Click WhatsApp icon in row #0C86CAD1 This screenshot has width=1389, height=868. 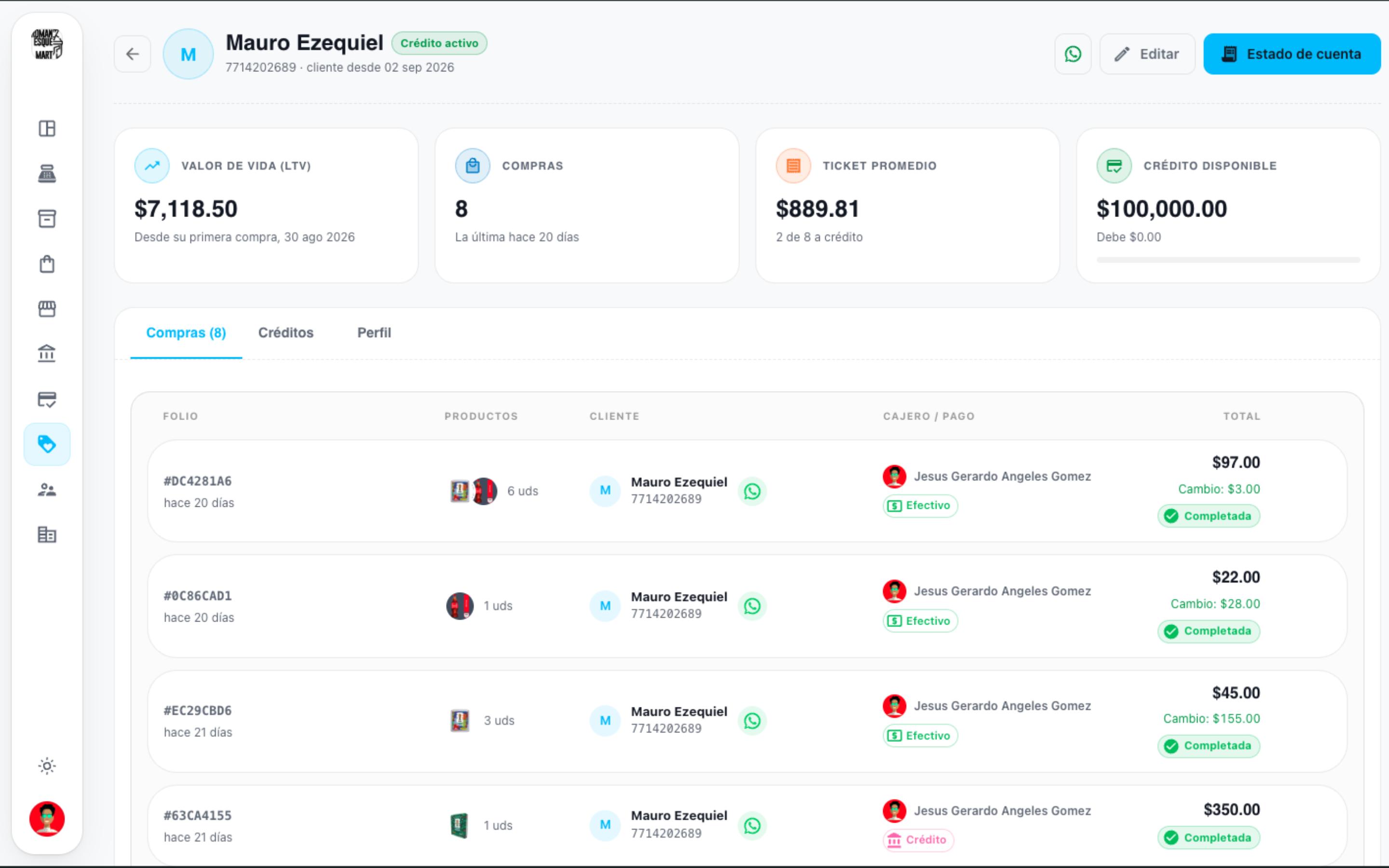(752, 606)
